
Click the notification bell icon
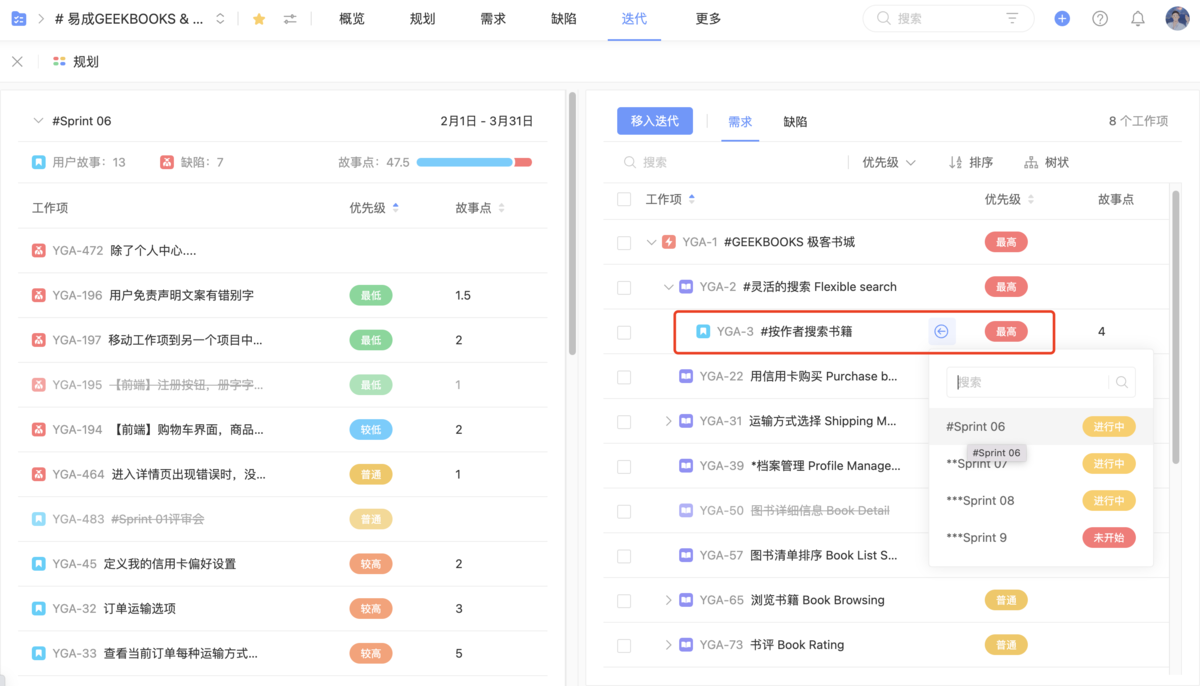pos(1138,18)
